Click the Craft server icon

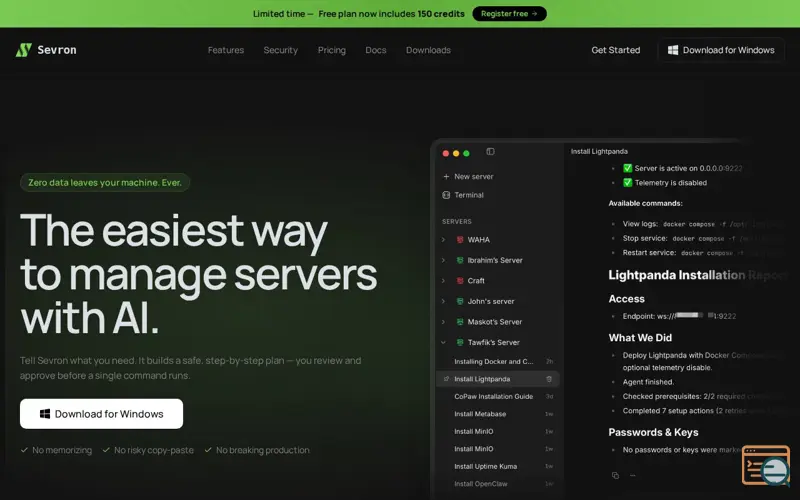460,281
